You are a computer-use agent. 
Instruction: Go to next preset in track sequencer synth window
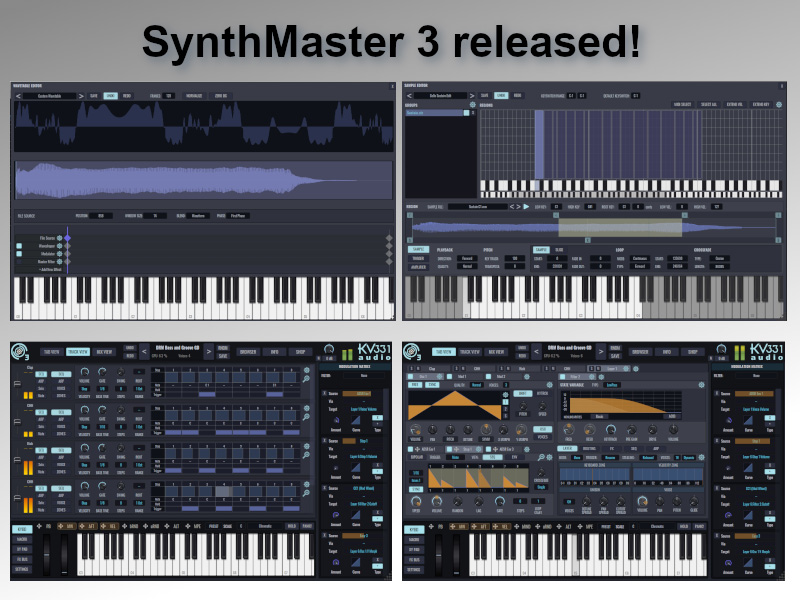pos(208,352)
